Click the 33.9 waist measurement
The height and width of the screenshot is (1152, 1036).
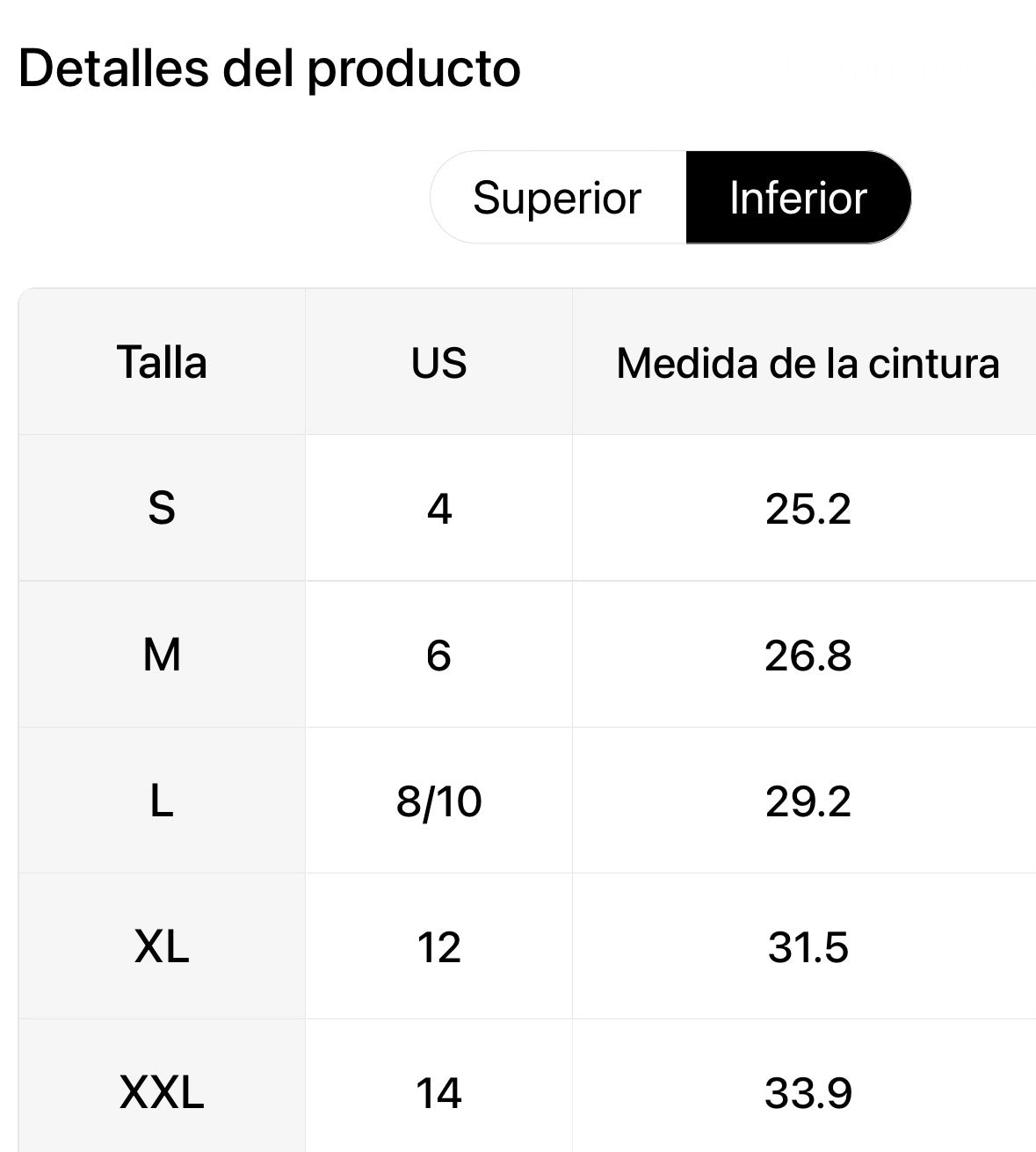tap(808, 1093)
